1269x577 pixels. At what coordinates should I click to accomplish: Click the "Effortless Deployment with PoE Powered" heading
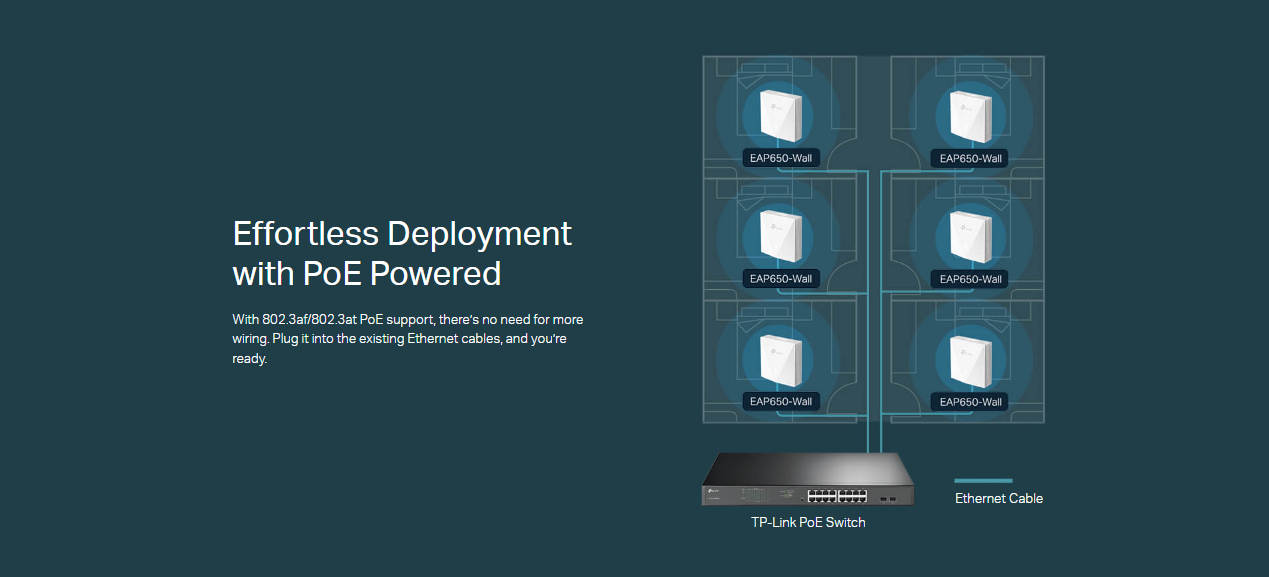pos(402,253)
